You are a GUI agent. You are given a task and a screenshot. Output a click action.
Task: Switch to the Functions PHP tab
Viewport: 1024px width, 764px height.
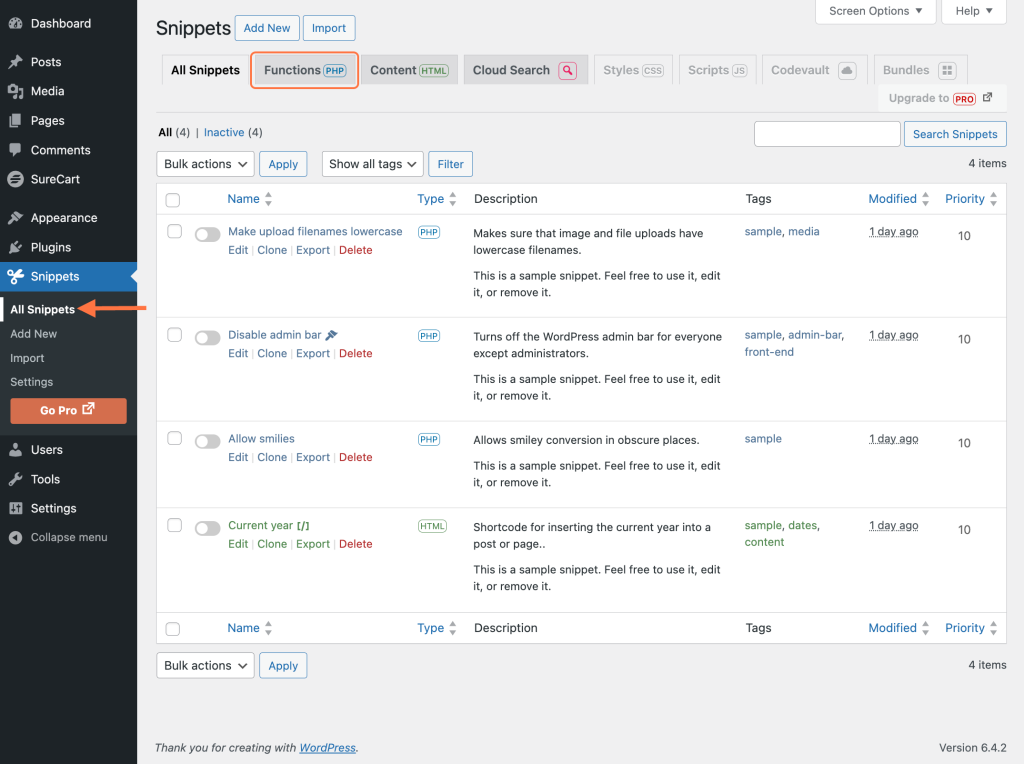(x=304, y=70)
